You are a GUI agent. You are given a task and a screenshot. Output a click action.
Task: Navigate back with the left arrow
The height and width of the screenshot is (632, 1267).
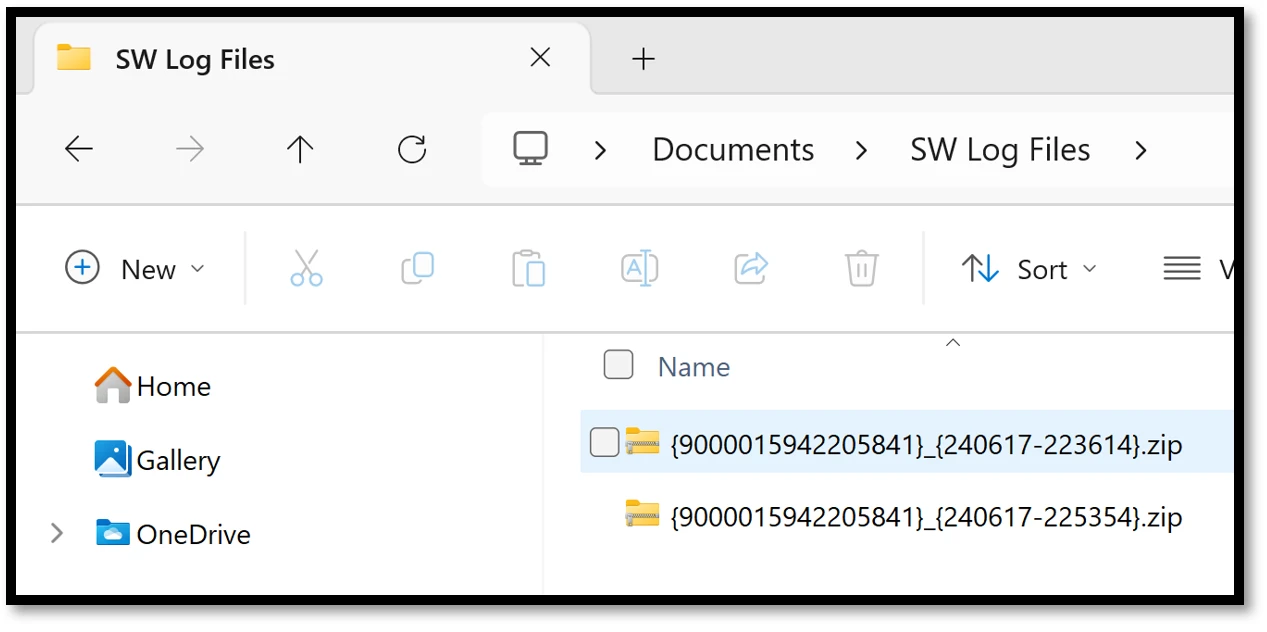click(x=78, y=150)
